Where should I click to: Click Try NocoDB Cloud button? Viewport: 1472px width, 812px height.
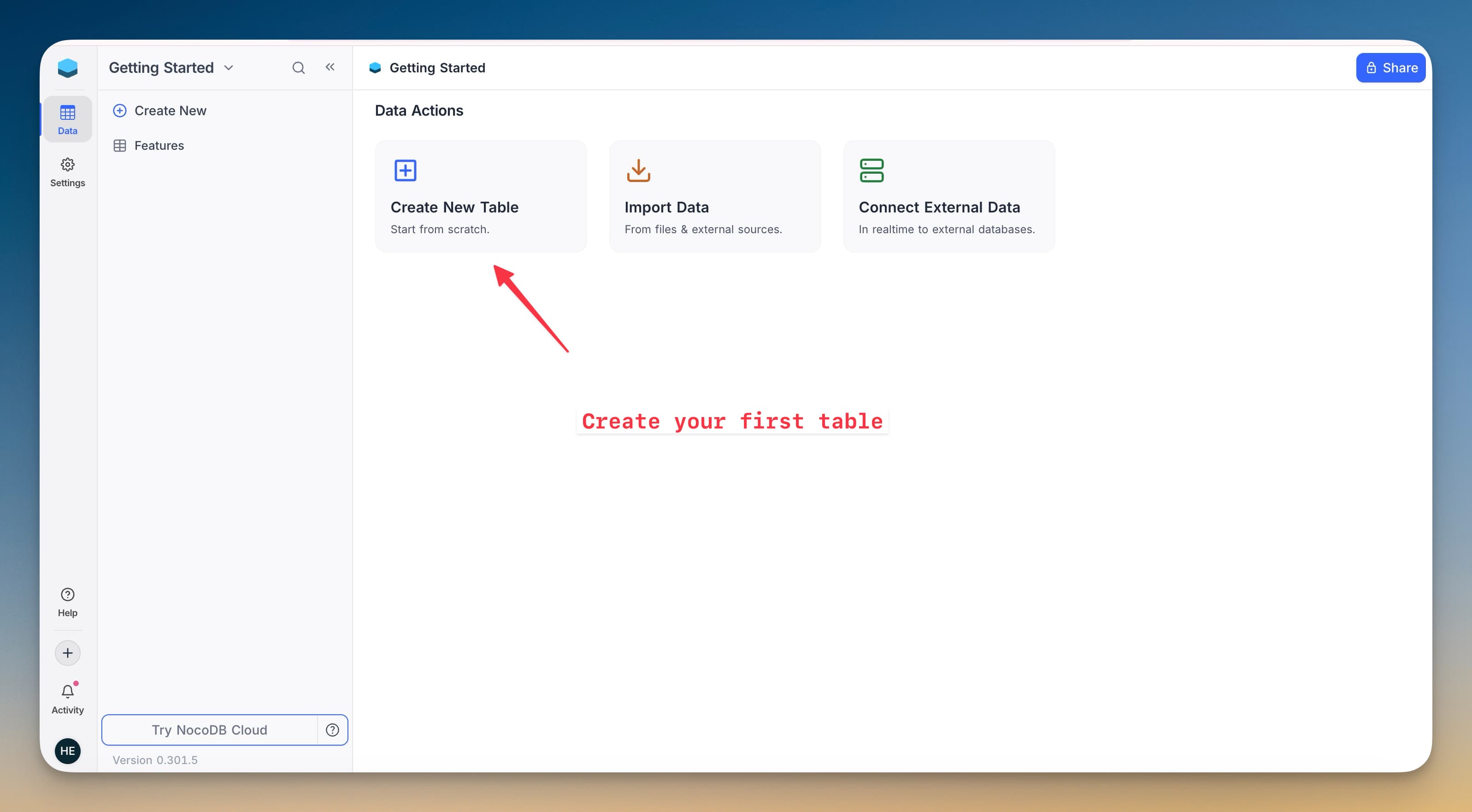tap(209, 730)
